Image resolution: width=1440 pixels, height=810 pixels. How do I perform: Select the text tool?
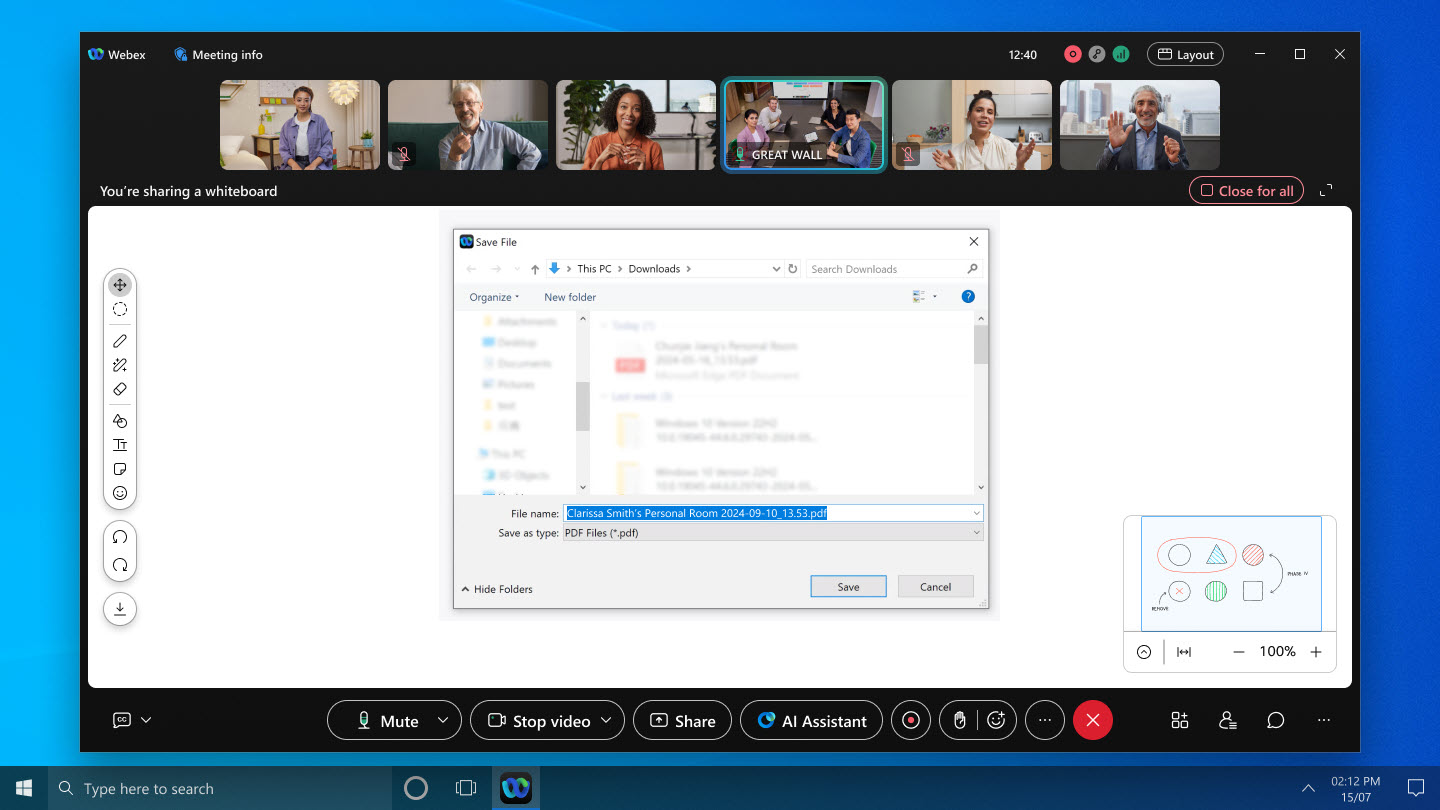[x=120, y=445]
